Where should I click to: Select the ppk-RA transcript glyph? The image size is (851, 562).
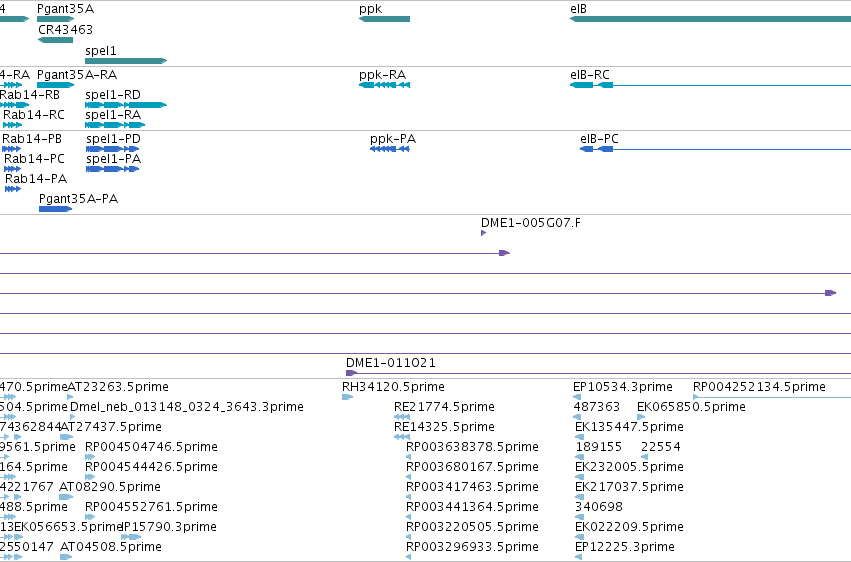coord(384,85)
